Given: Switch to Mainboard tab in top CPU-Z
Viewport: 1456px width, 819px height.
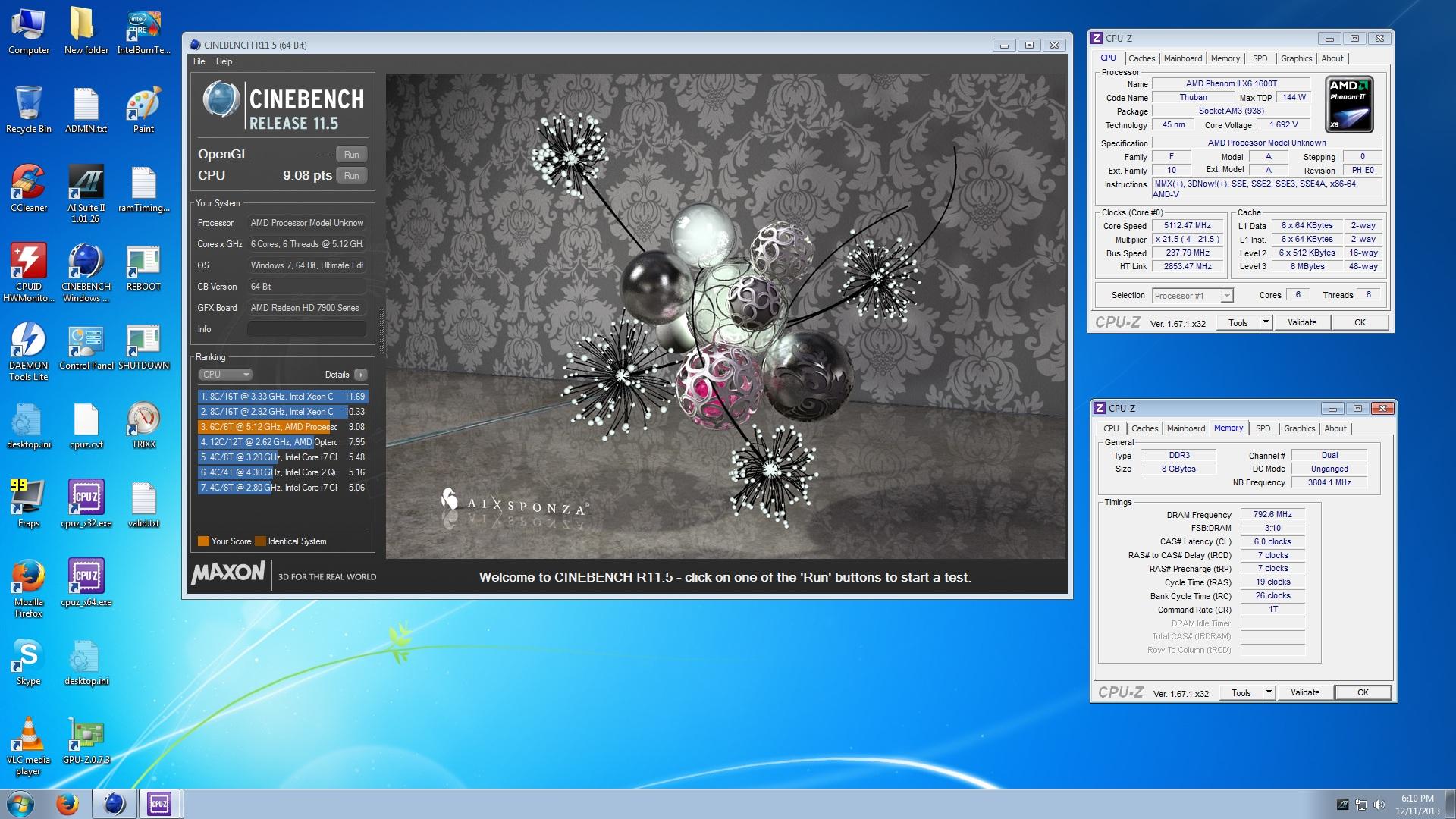Looking at the screenshot, I should (1183, 58).
